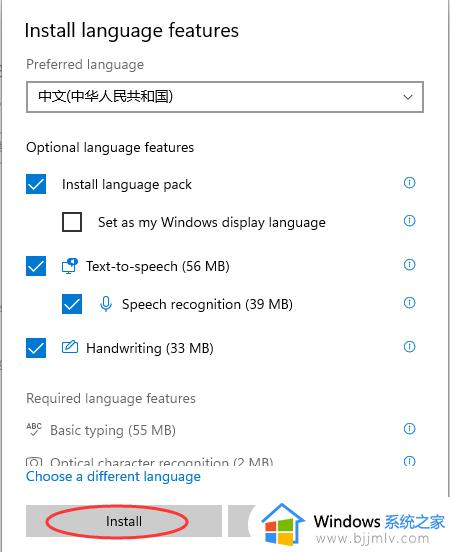
Task: Show info for Install language pack
Action: (x=409, y=183)
